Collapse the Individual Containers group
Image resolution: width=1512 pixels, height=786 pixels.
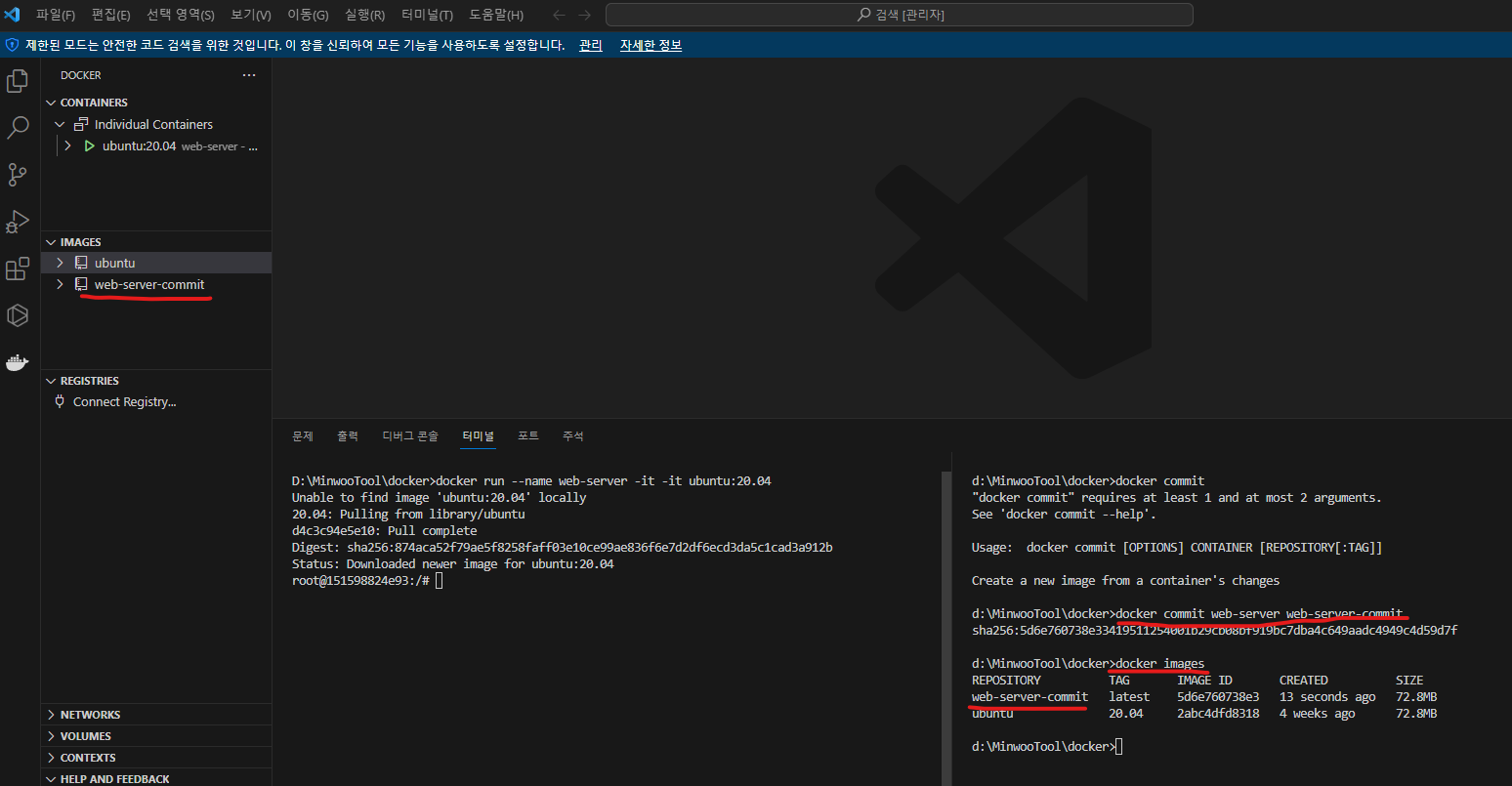click(60, 124)
